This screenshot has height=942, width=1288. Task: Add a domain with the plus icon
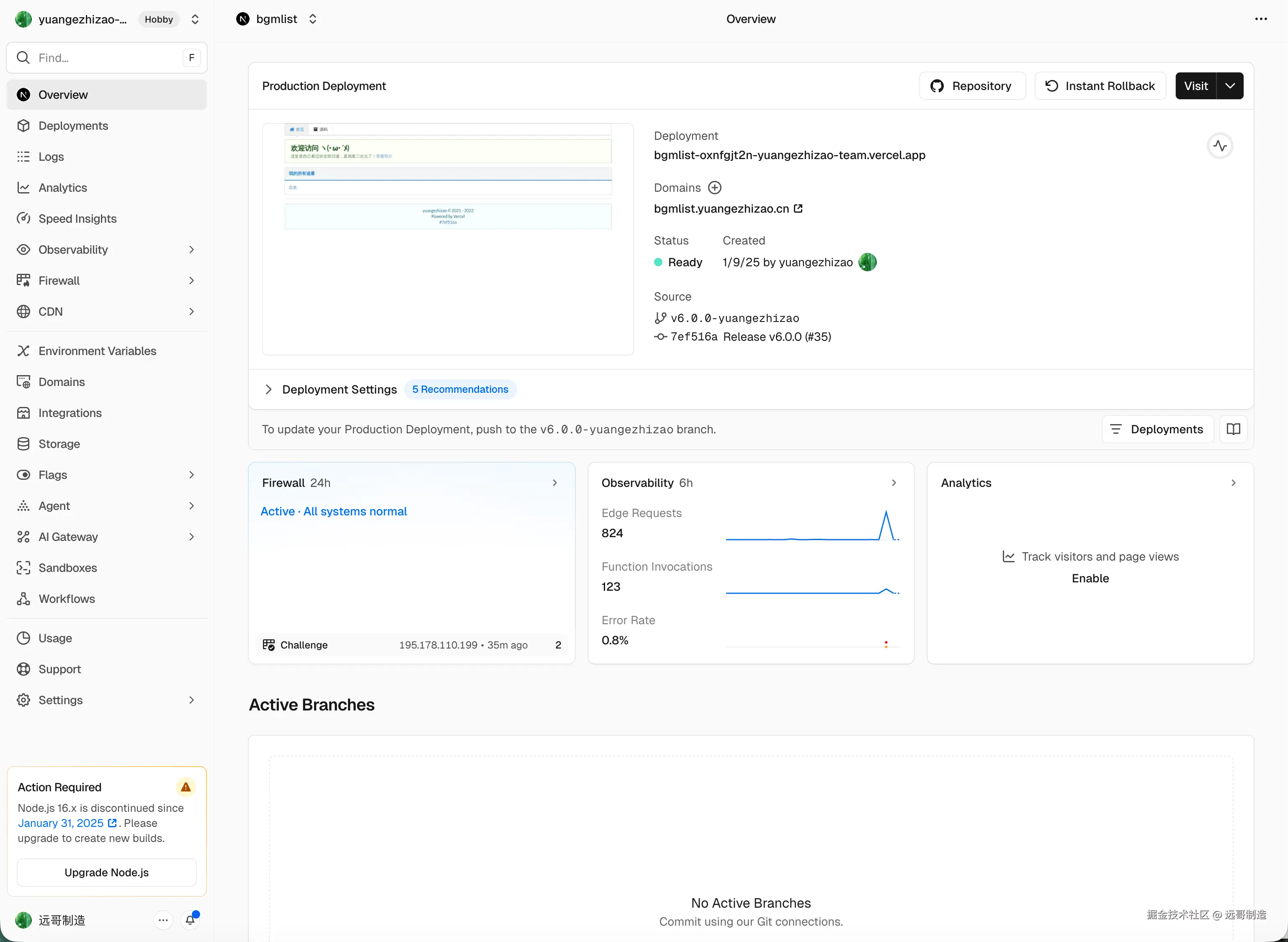click(714, 188)
